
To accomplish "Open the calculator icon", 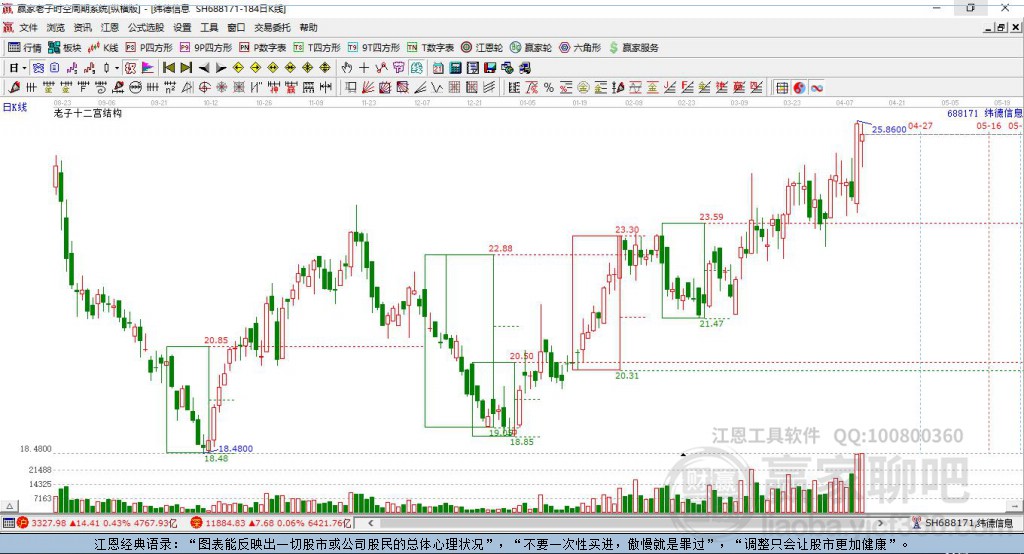I will [455, 68].
